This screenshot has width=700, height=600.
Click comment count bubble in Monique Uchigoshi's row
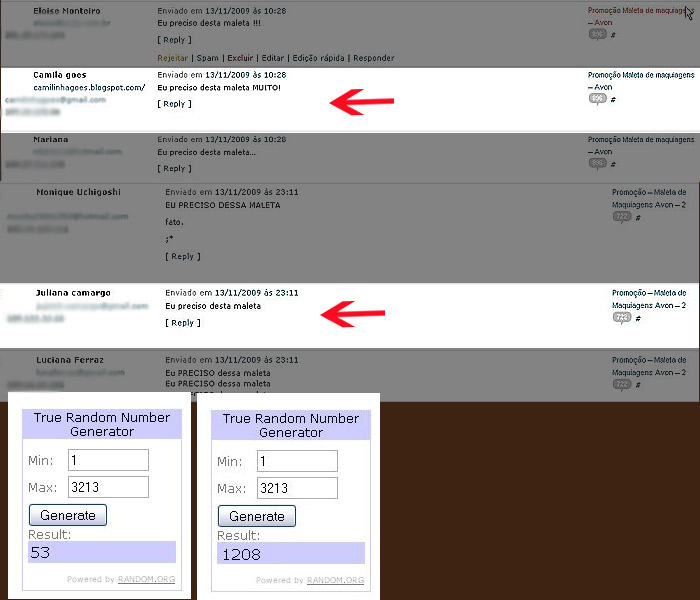(x=622, y=217)
